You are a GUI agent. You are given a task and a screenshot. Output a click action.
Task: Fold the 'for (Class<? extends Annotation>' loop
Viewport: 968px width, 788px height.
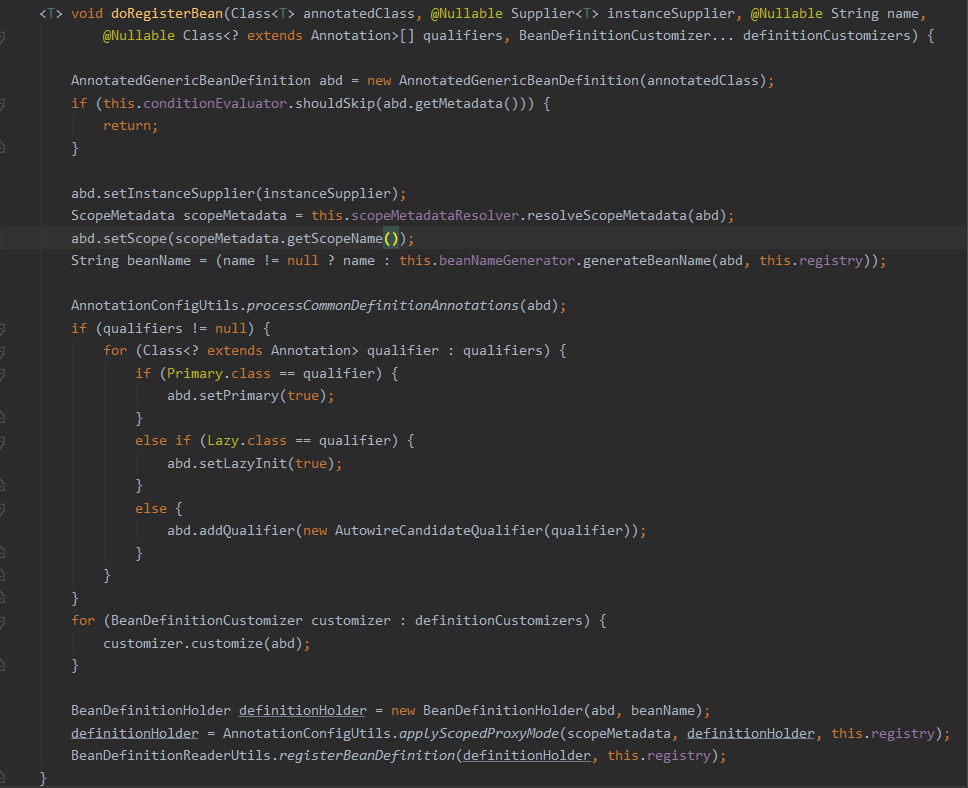(2, 350)
